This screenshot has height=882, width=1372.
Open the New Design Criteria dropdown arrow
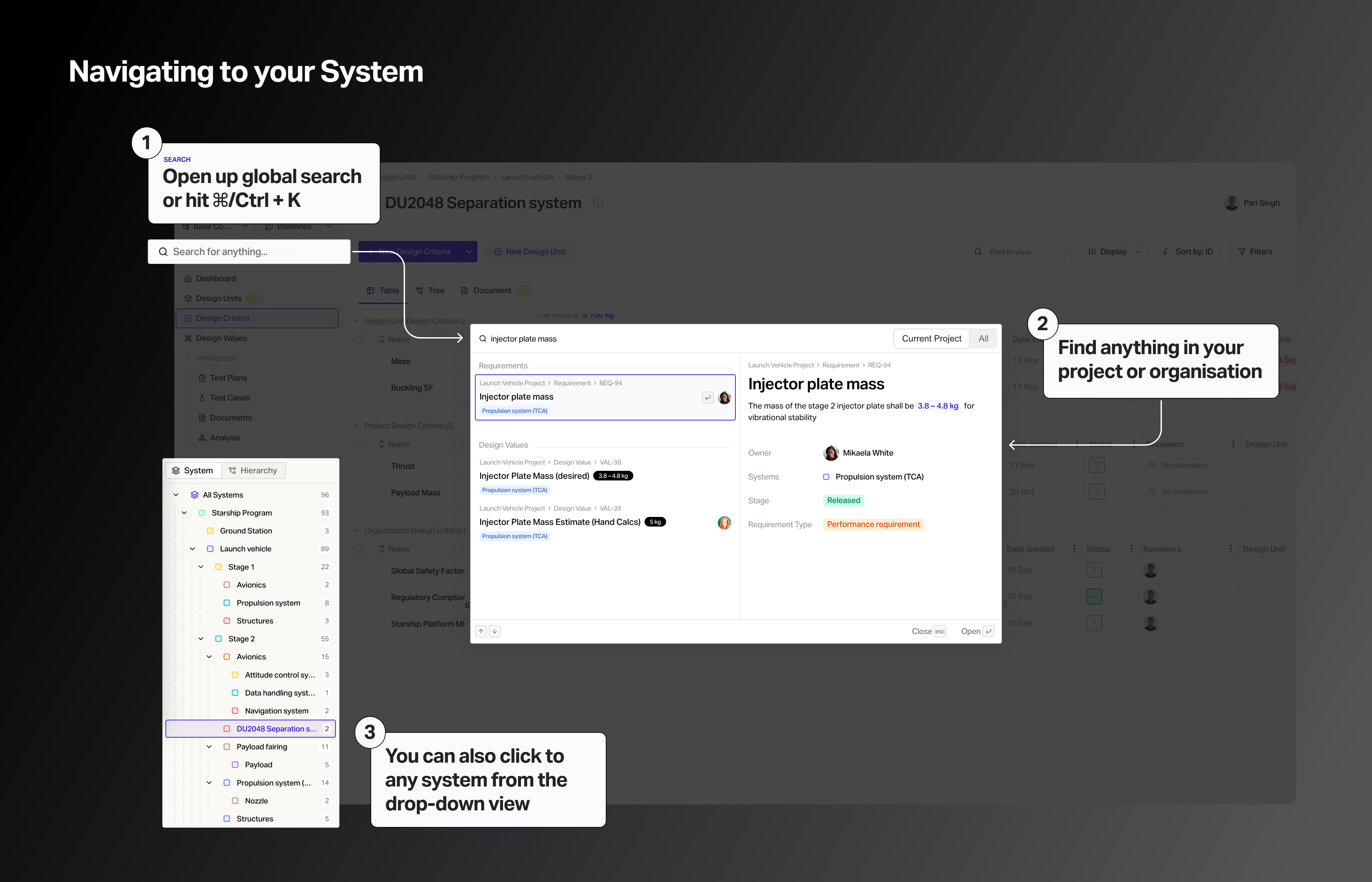coord(469,251)
